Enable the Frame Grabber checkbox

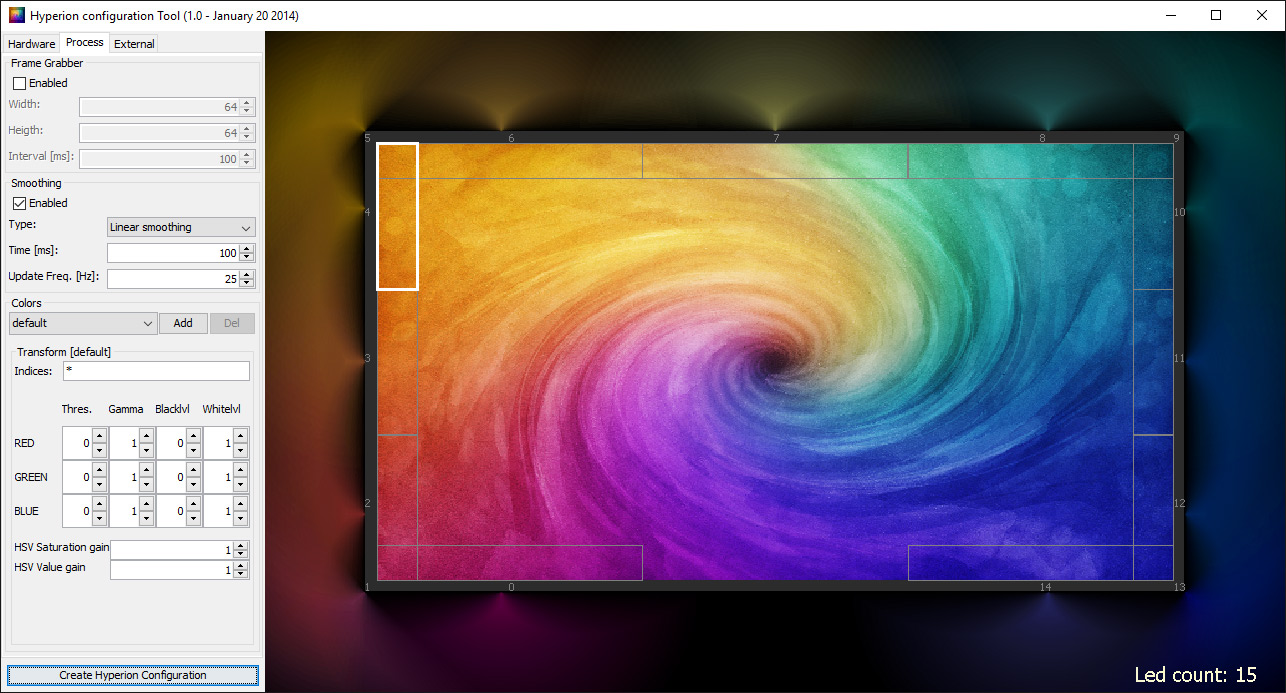click(x=19, y=83)
